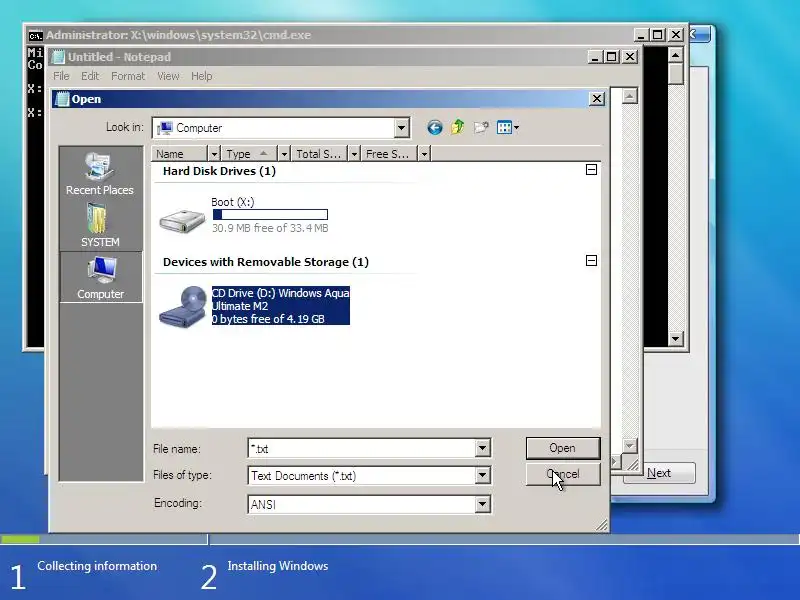Image resolution: width=800 pixels, height=600 pixels.
Task: Select Computer in places bar
Action: (x=101, y=278)
